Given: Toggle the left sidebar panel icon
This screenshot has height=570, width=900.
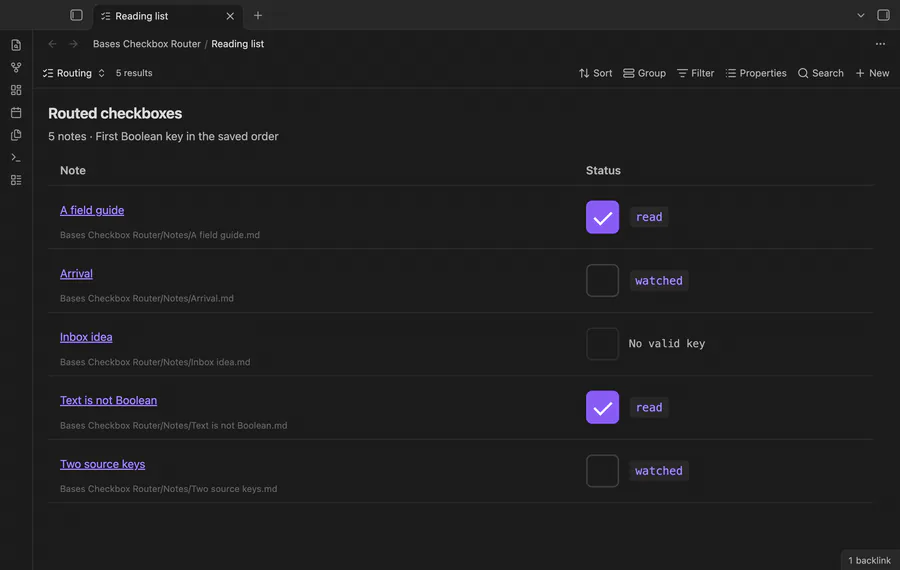Looking at the screenshot, I should (x=76, y=15).
